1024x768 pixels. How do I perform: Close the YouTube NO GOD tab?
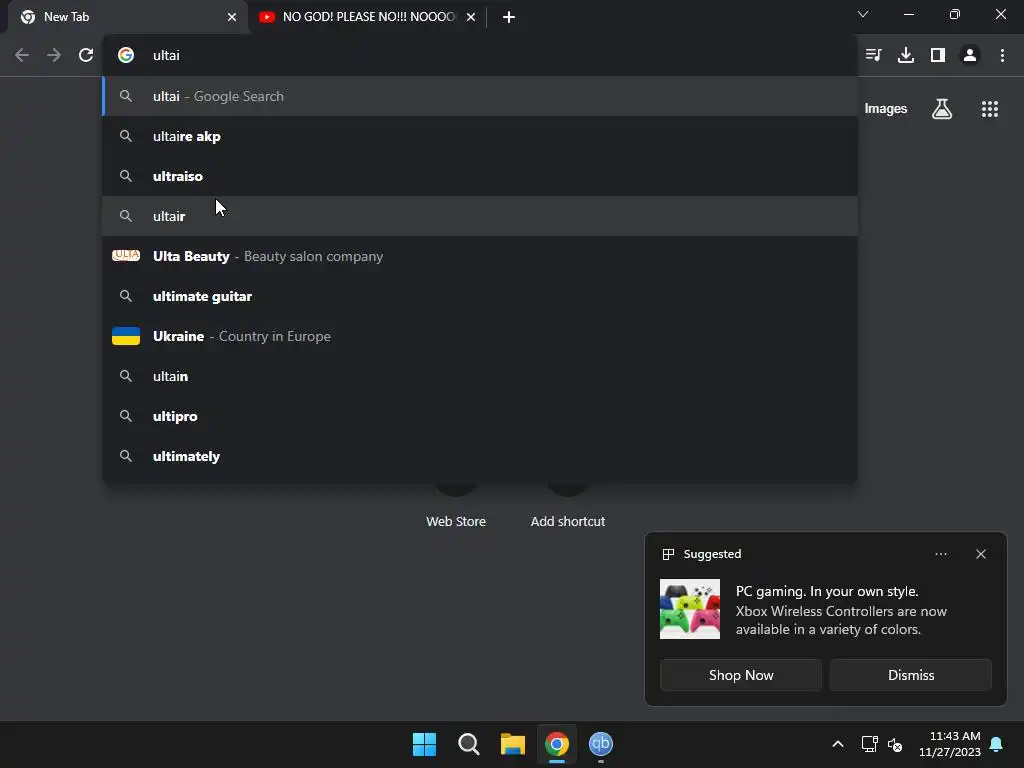[471, 17]
